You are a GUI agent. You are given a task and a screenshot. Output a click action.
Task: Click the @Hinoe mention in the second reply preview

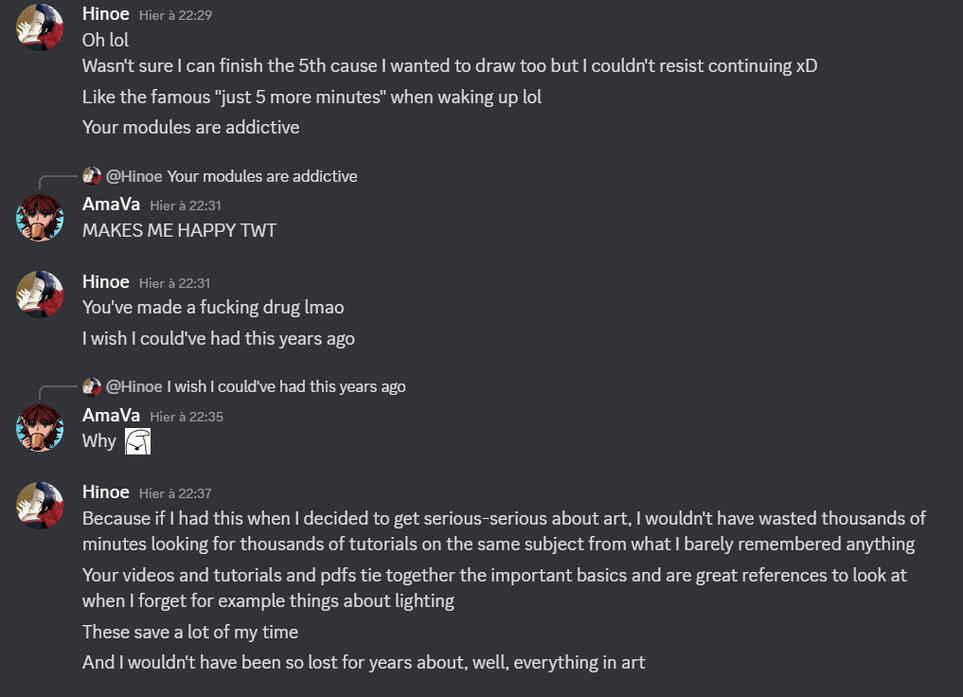tap(134, 386)
